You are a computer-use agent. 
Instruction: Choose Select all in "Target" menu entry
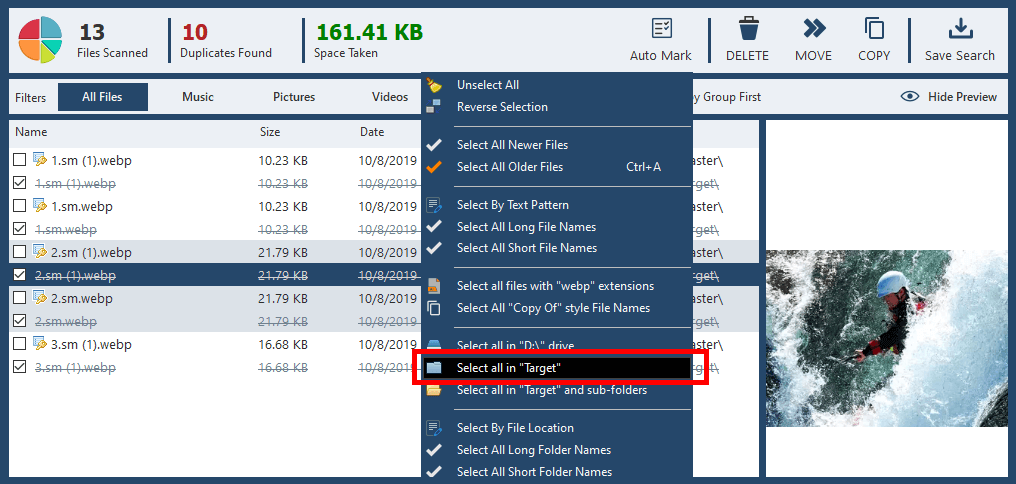point(508,368)
